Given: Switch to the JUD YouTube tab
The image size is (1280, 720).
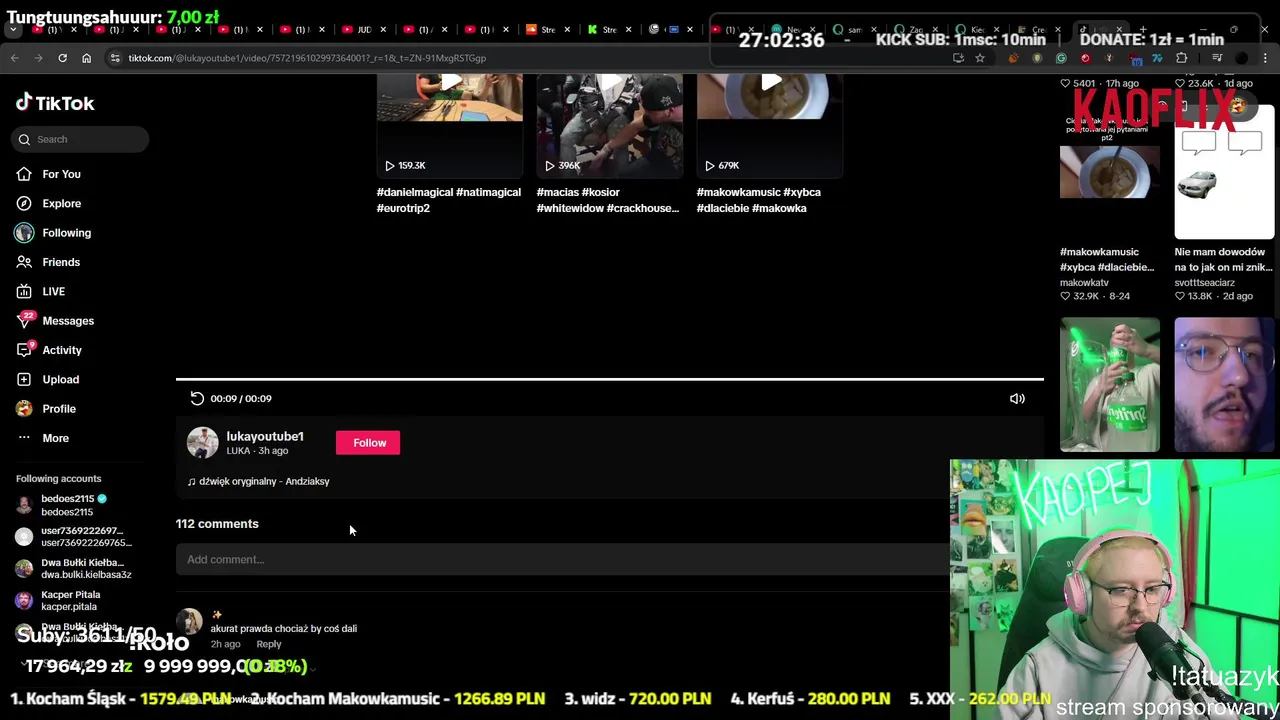Looking at the screenshot, I should 363,30.
